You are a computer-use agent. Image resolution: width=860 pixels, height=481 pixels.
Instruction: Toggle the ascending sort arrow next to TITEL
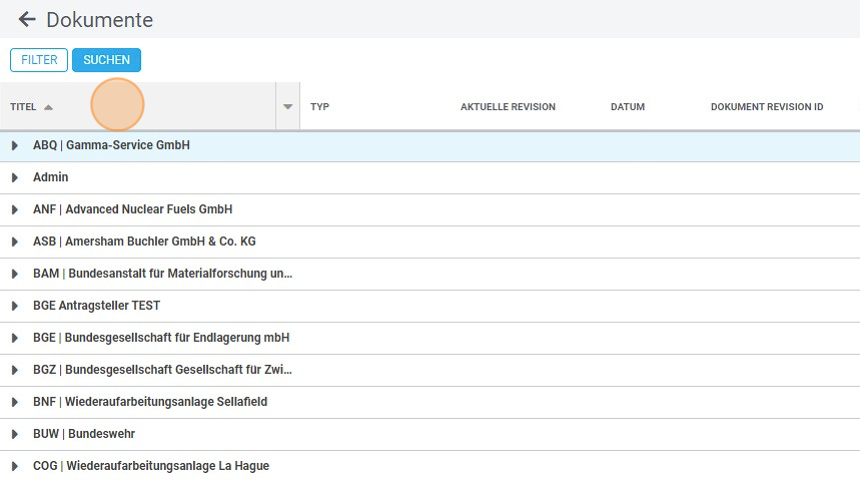pyautogui.click(x=48, y=107)
